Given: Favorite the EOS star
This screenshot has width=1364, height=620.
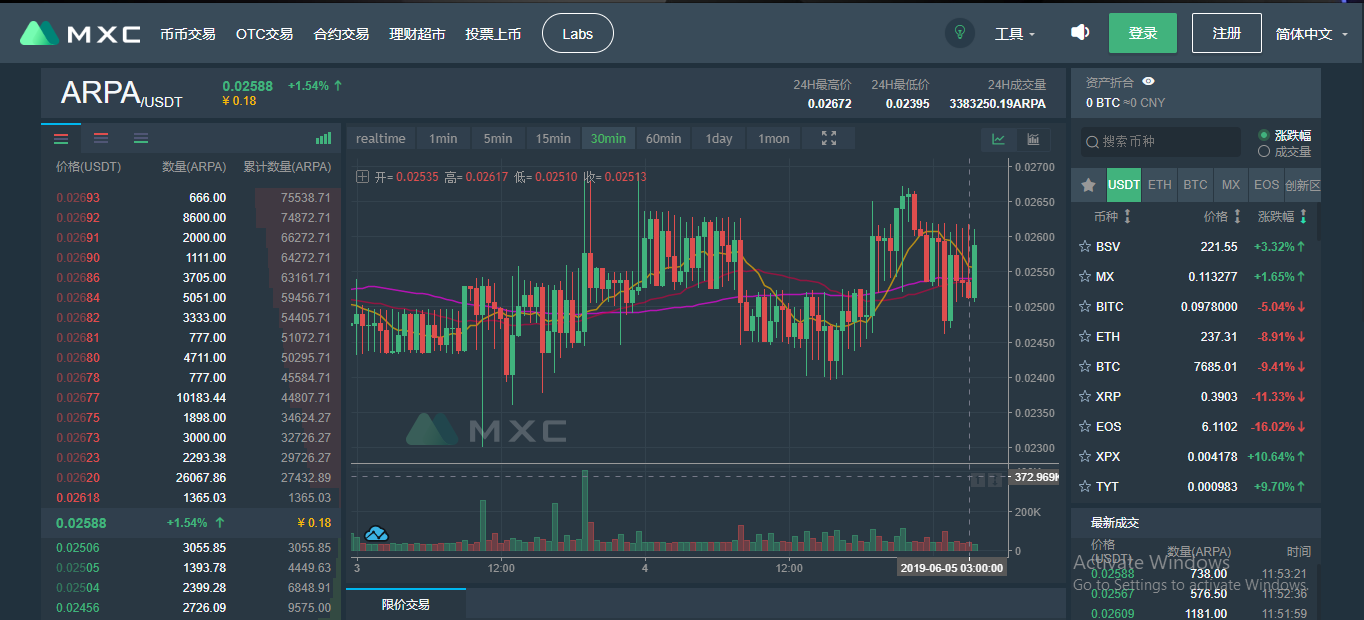Looking at the screenshot, I should [x=1084, y=426].
